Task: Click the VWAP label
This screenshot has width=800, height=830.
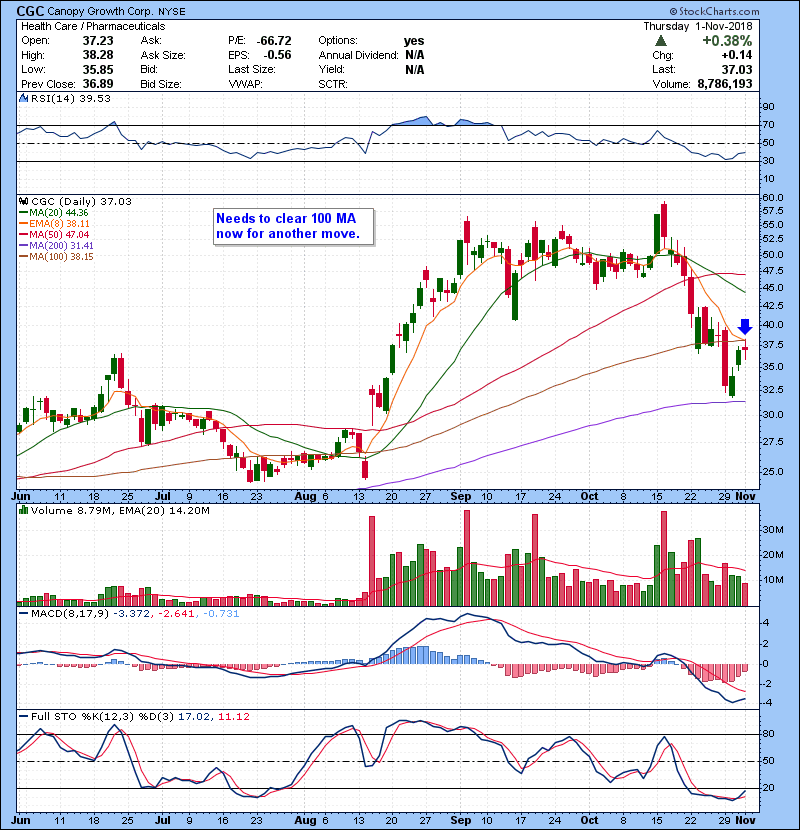Action: click(246, 84)
